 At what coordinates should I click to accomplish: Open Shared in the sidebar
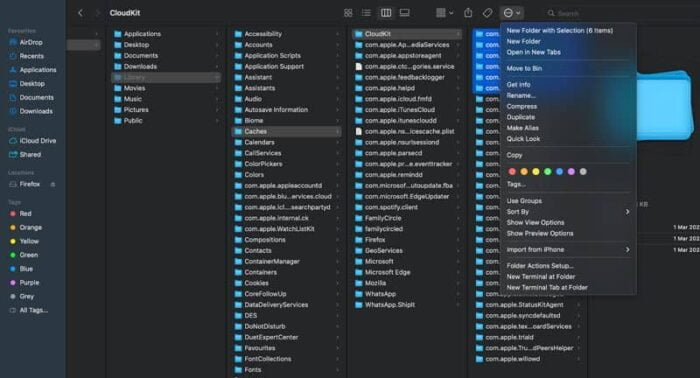point(31,155)
